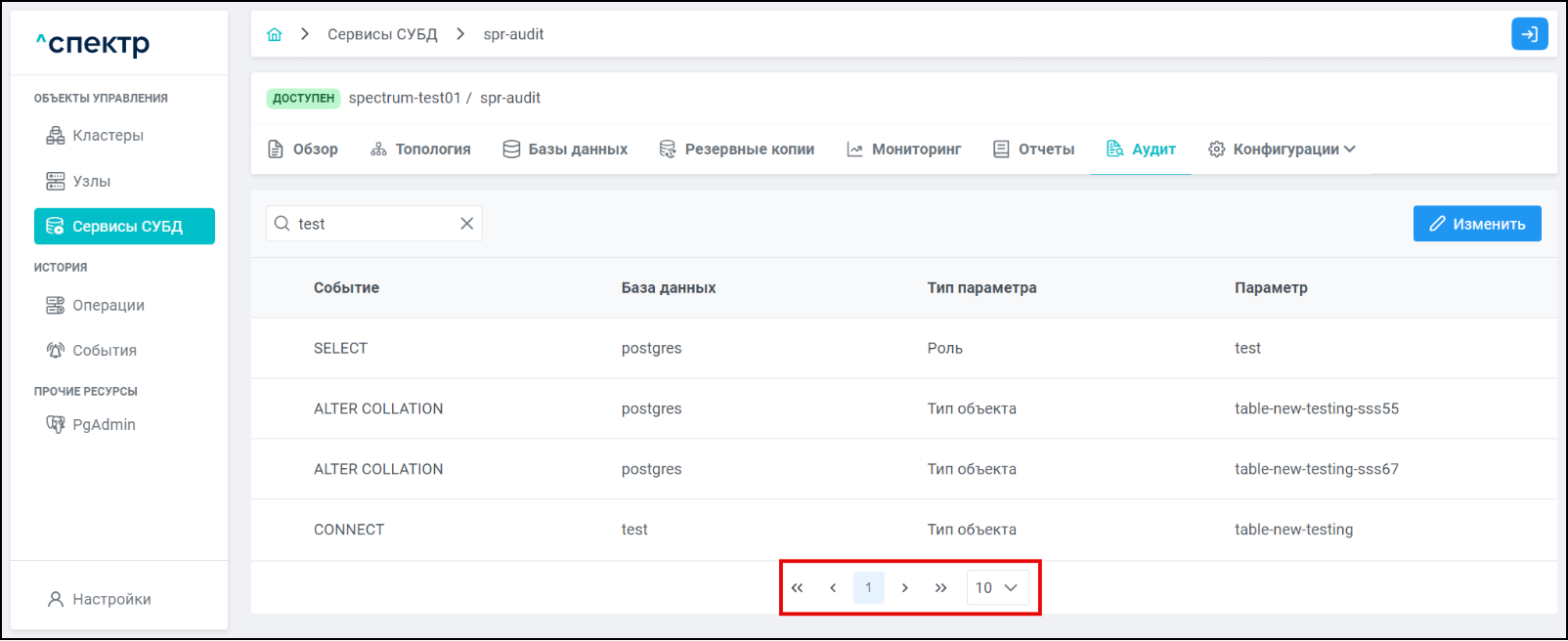1568x641 pixels.
Task: Go to next page arrow
Action: point(905,587)
